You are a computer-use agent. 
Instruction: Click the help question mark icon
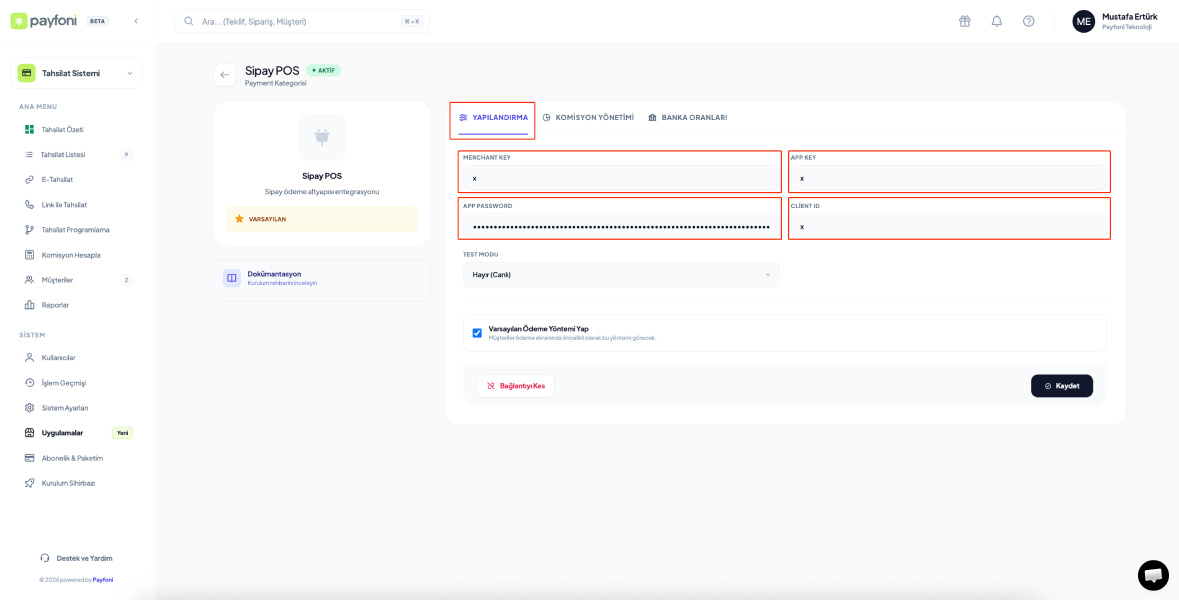[1028, 21]
